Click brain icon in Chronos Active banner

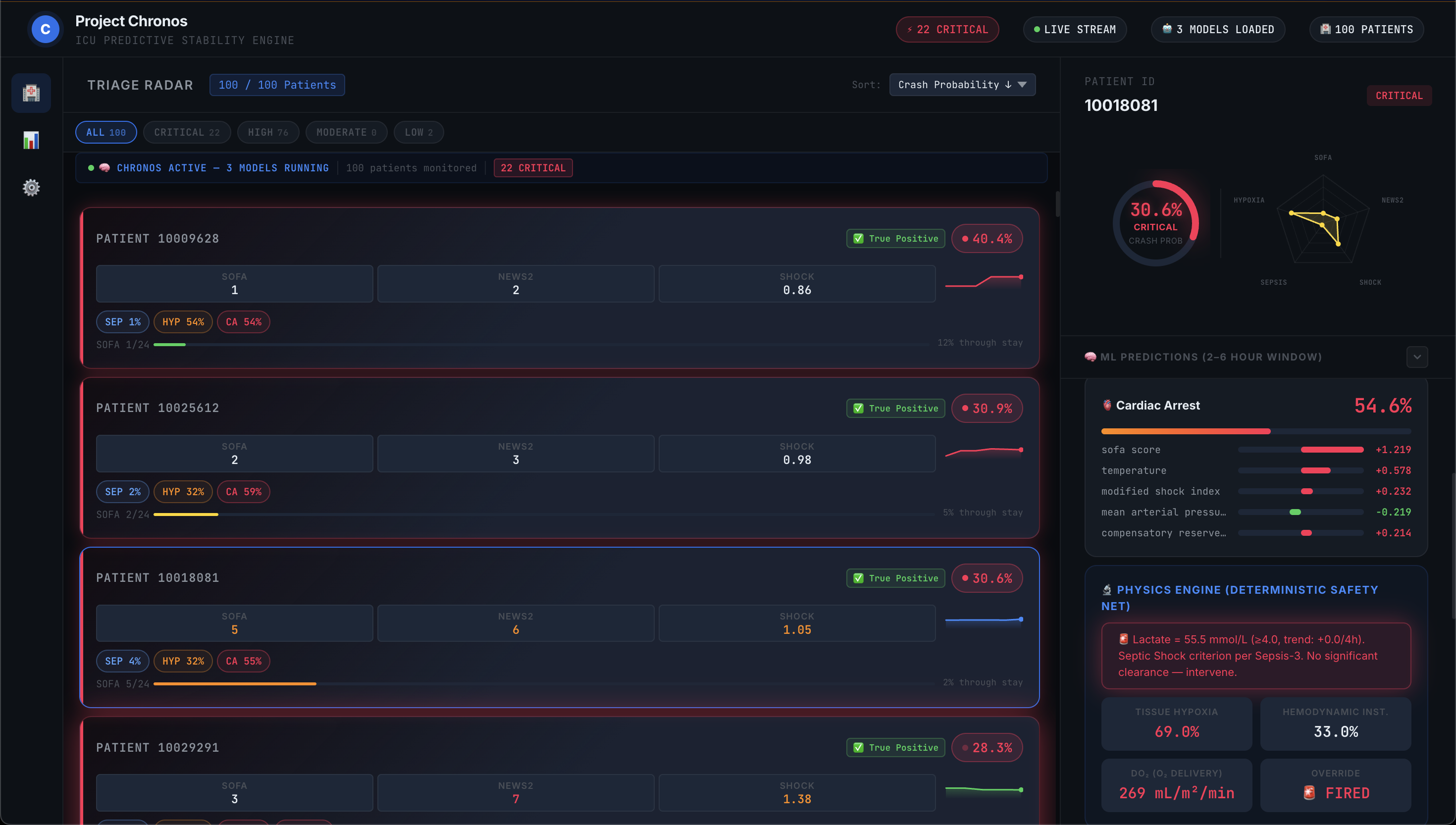[x=105, y=168]
